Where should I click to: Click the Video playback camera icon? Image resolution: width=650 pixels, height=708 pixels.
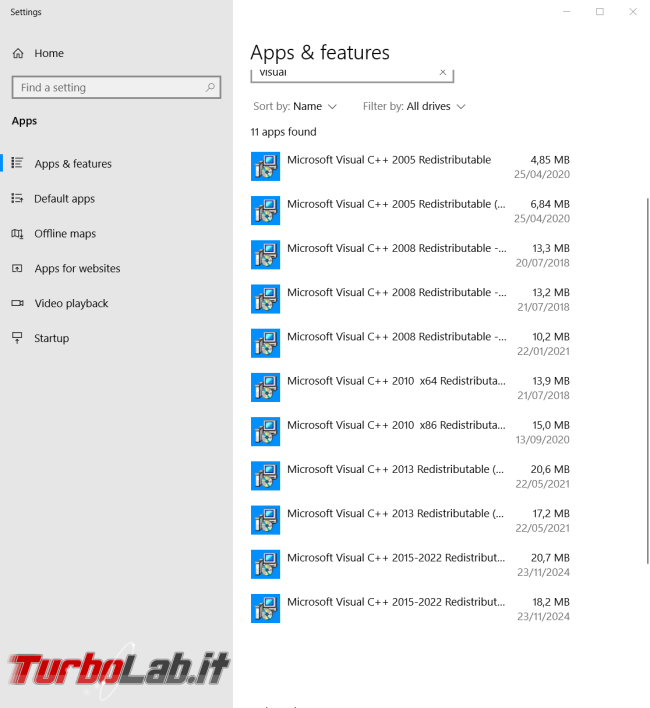click(x=17, y=303)
